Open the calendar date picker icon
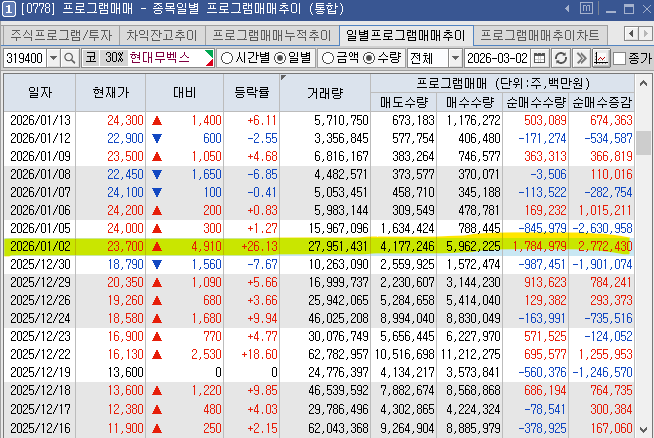Viewport: 654px width, 438px height. [x=541, y=58]
